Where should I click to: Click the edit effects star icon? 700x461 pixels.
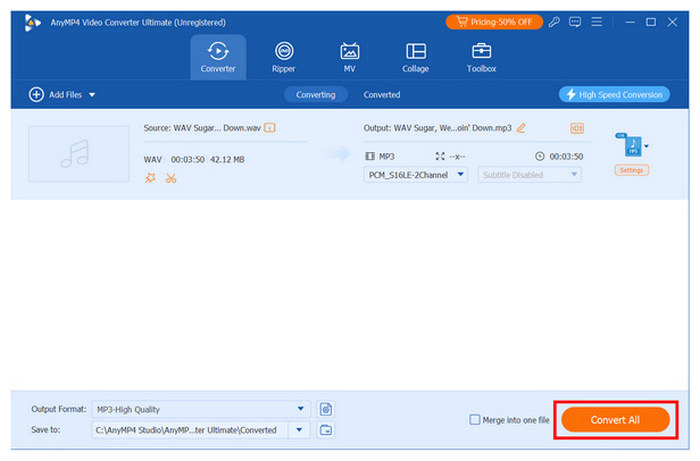150,178
